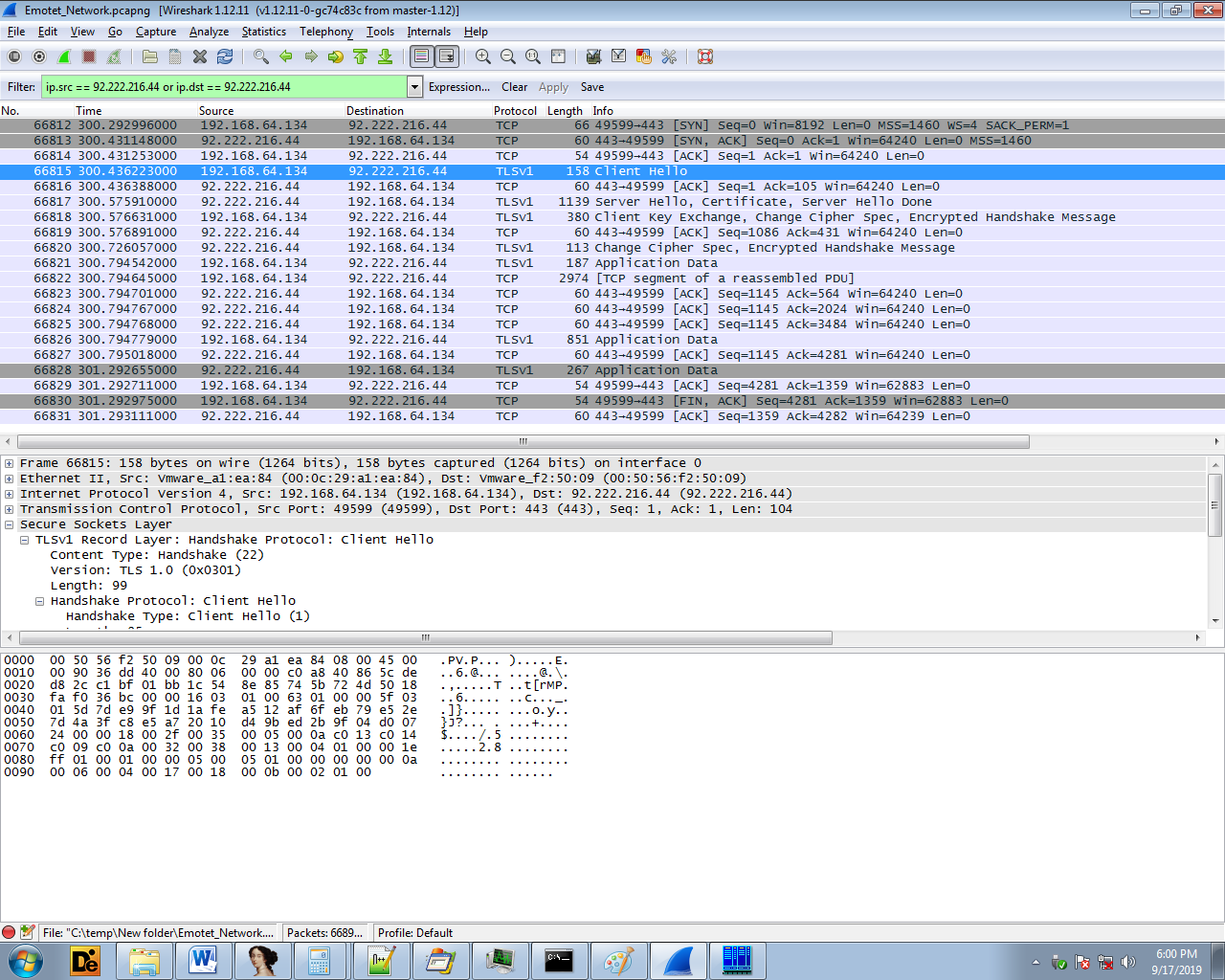Open the Telephony menu
This screenshot has height=980, width=1225.
point(326,32)
